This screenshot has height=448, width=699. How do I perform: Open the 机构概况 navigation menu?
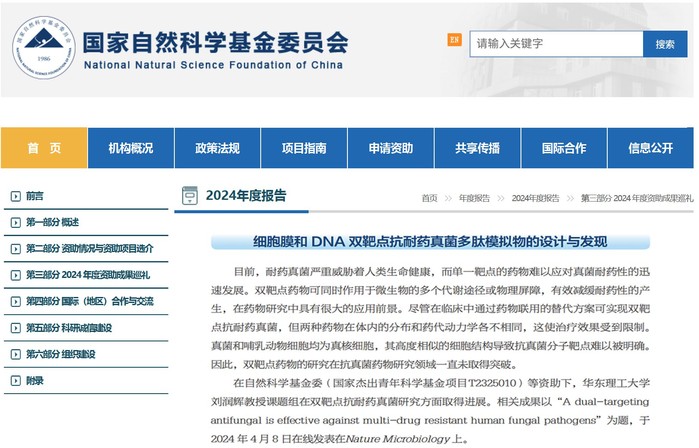point(131,148)
